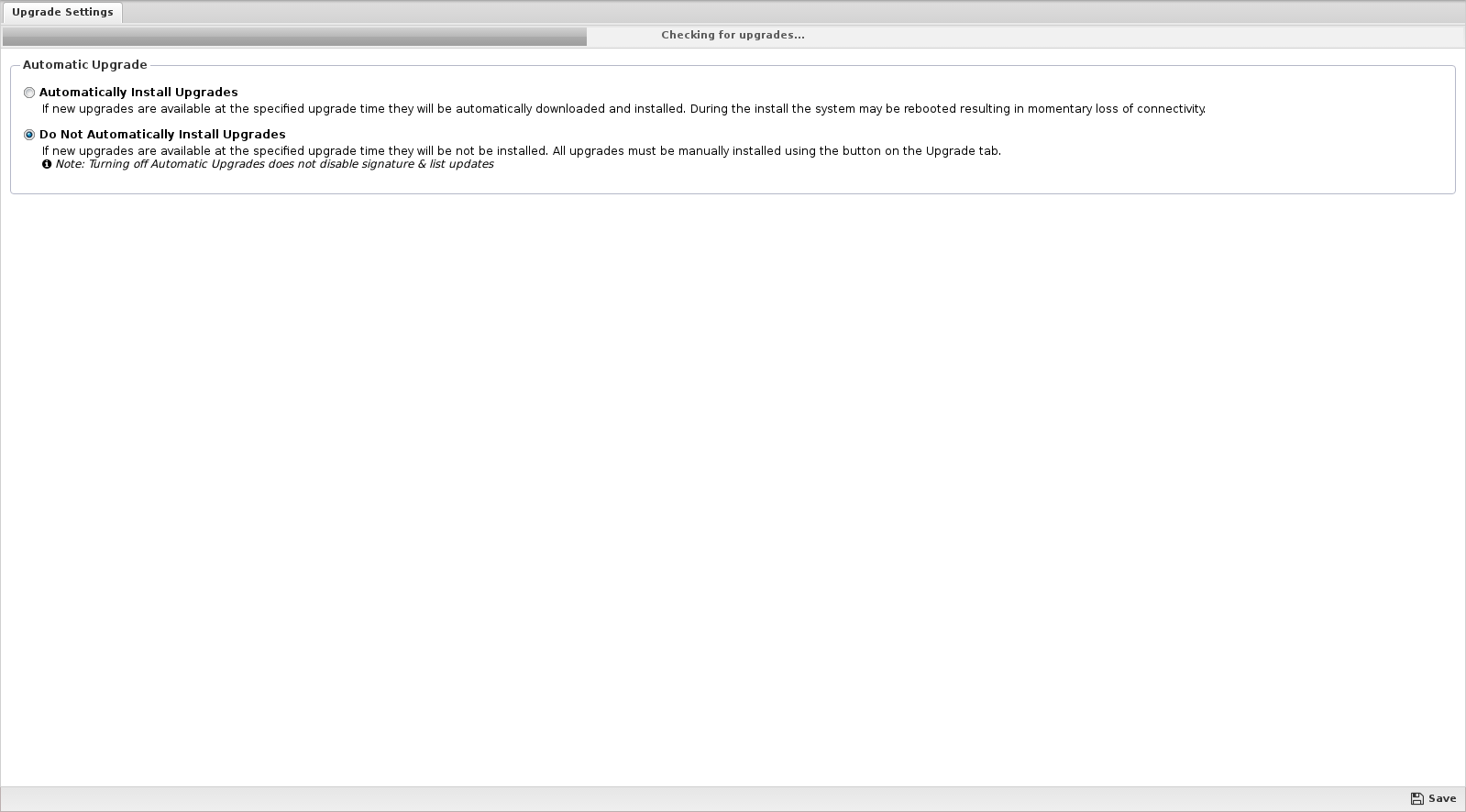Click the description mentioning momentary loss of connectivity
Screen dimensions: 1466x812
(623, 108)
